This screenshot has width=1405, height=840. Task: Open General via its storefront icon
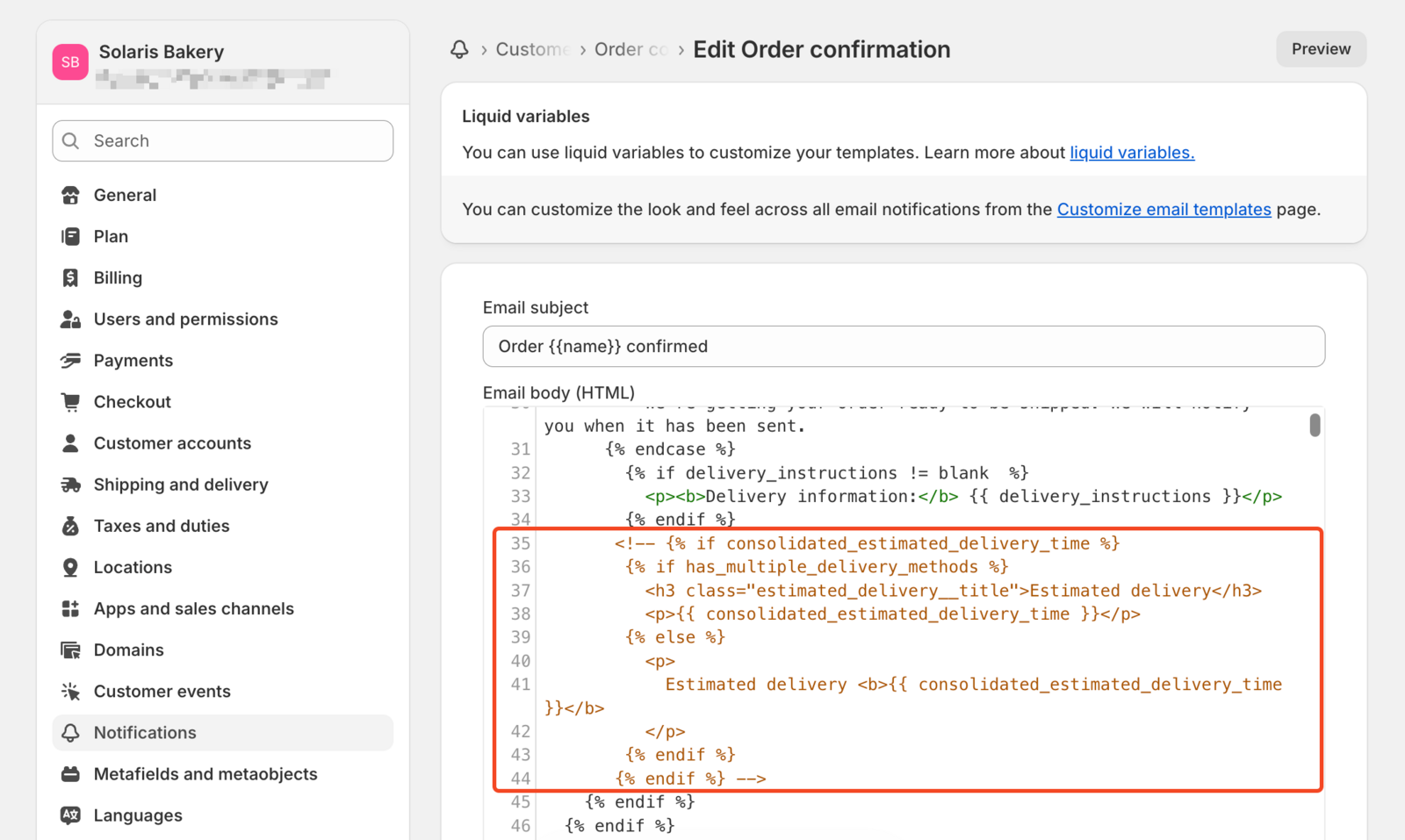(70, 195)
